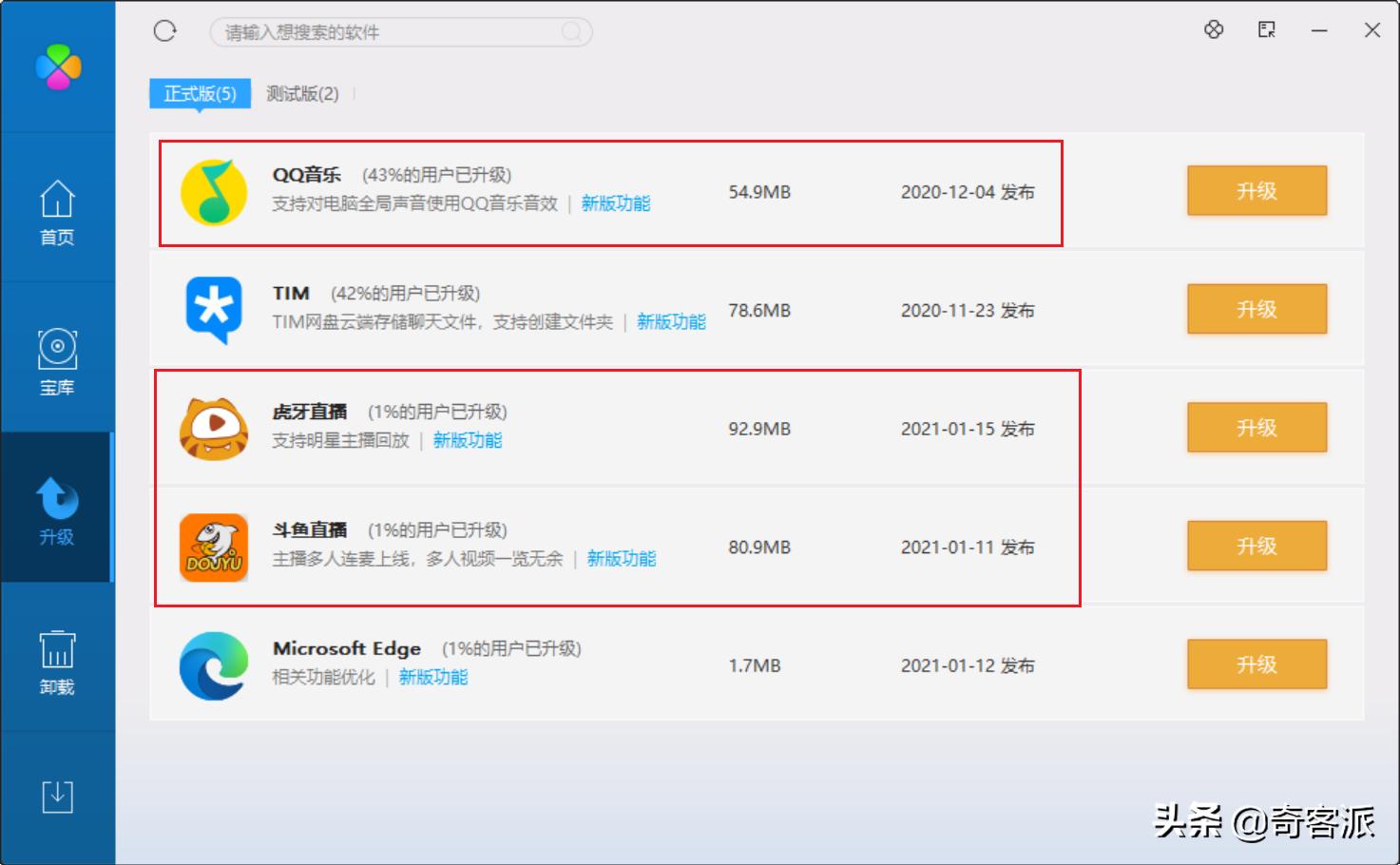The image size is (1400, 865).
Task: View 新版功能 link for TIM
Action: (671, 322)
